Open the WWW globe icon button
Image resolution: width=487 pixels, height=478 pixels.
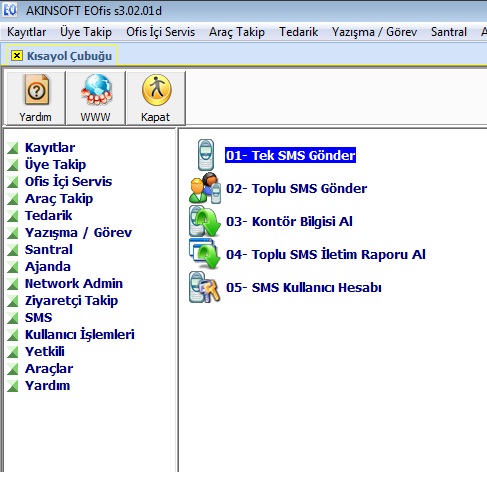click(96, 98)
